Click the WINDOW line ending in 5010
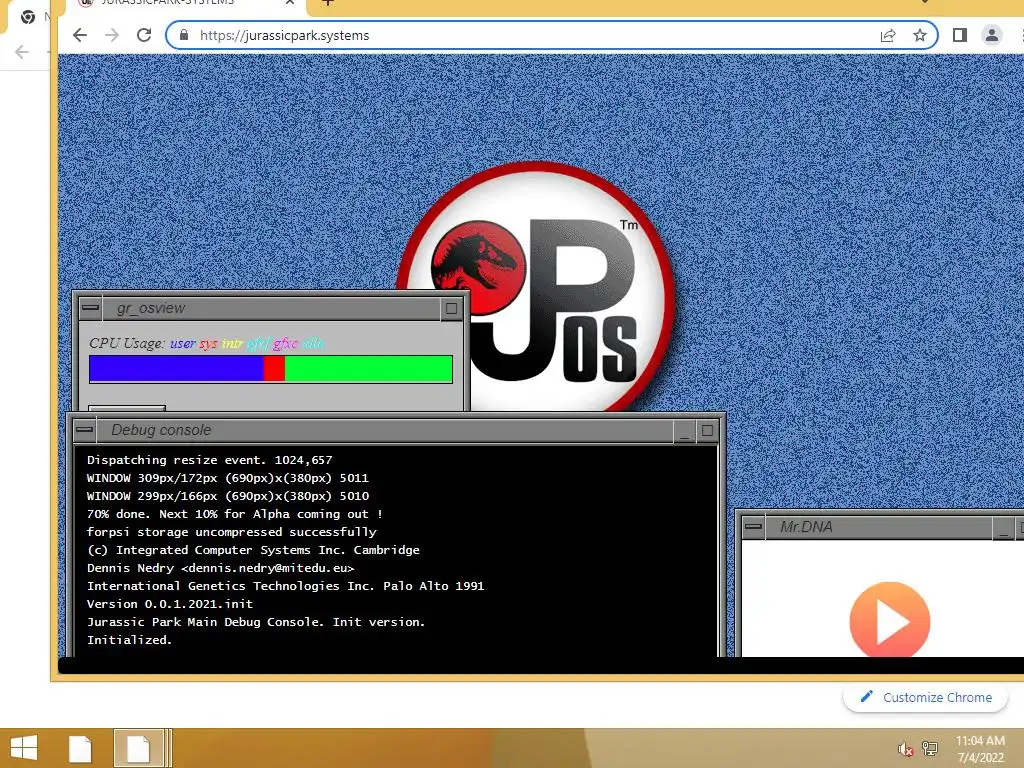 click(228, 496)
